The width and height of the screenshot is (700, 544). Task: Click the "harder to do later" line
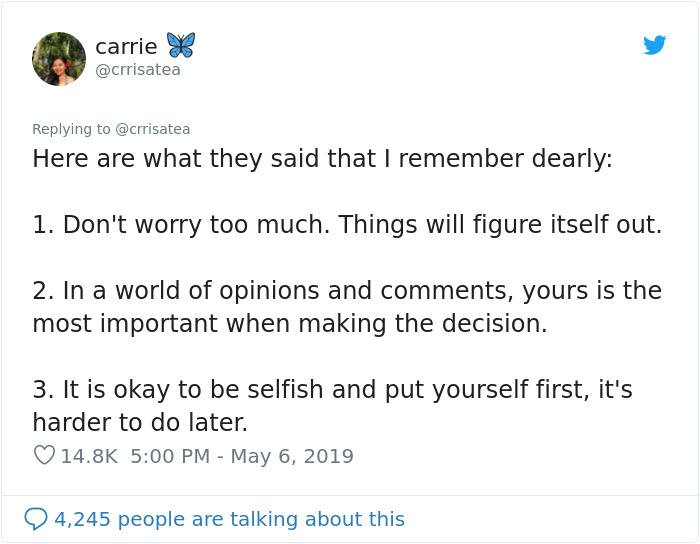pos(139,422)
